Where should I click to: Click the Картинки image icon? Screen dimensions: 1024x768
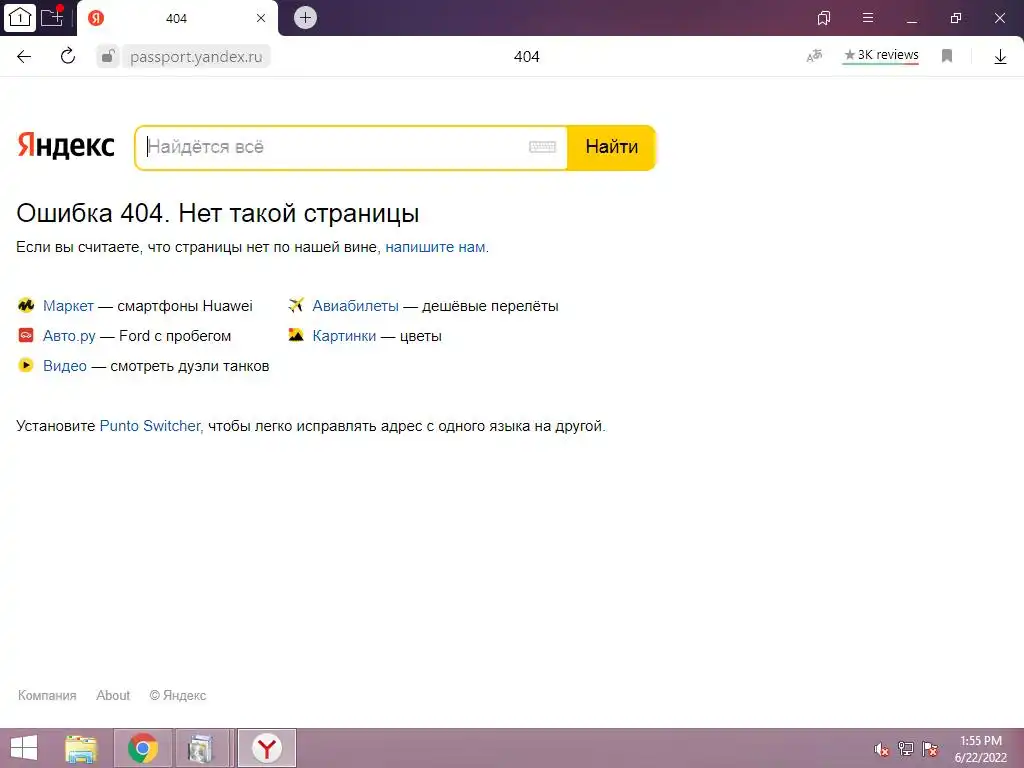(x=296, y=335)
